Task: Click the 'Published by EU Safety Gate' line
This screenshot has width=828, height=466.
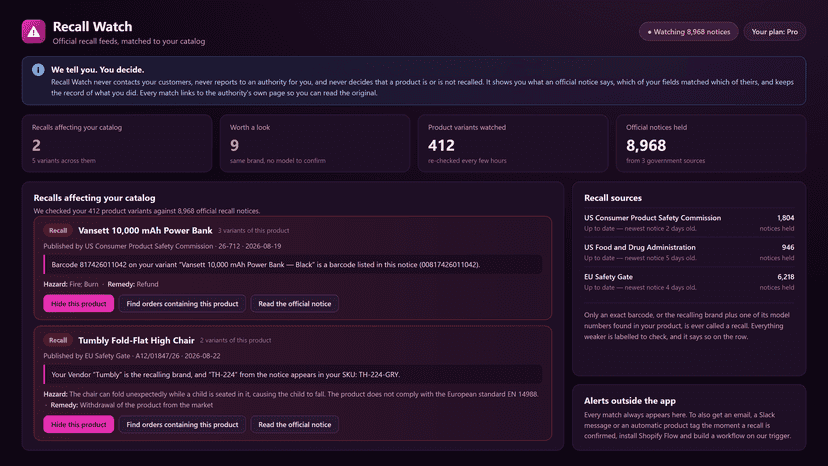Action: pos(132,356)
